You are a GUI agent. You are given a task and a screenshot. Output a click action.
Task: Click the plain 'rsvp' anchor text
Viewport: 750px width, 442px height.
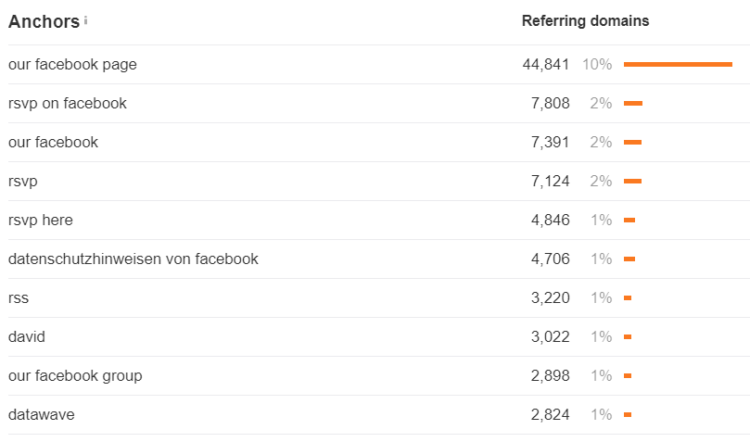tap(22, 182)
